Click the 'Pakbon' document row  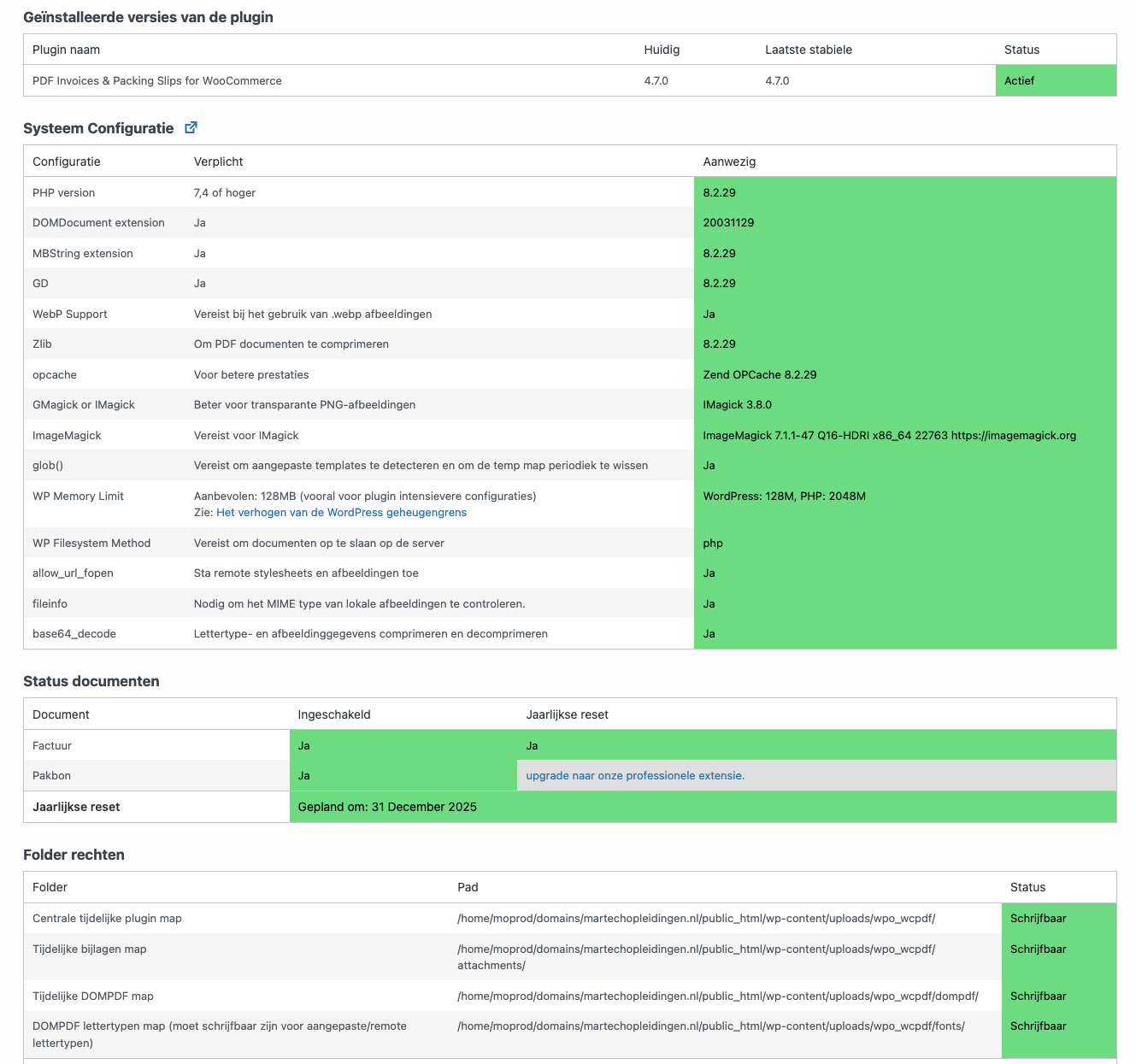(x=51, y=776)
